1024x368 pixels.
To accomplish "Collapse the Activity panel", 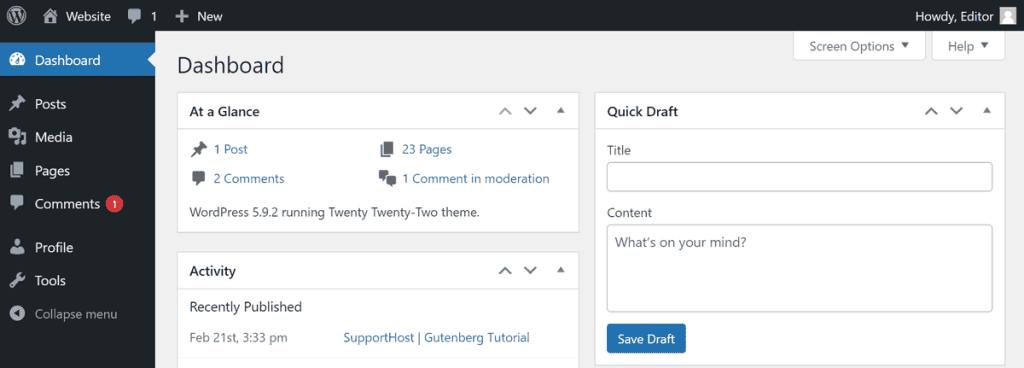I will (x=560, y=269).
